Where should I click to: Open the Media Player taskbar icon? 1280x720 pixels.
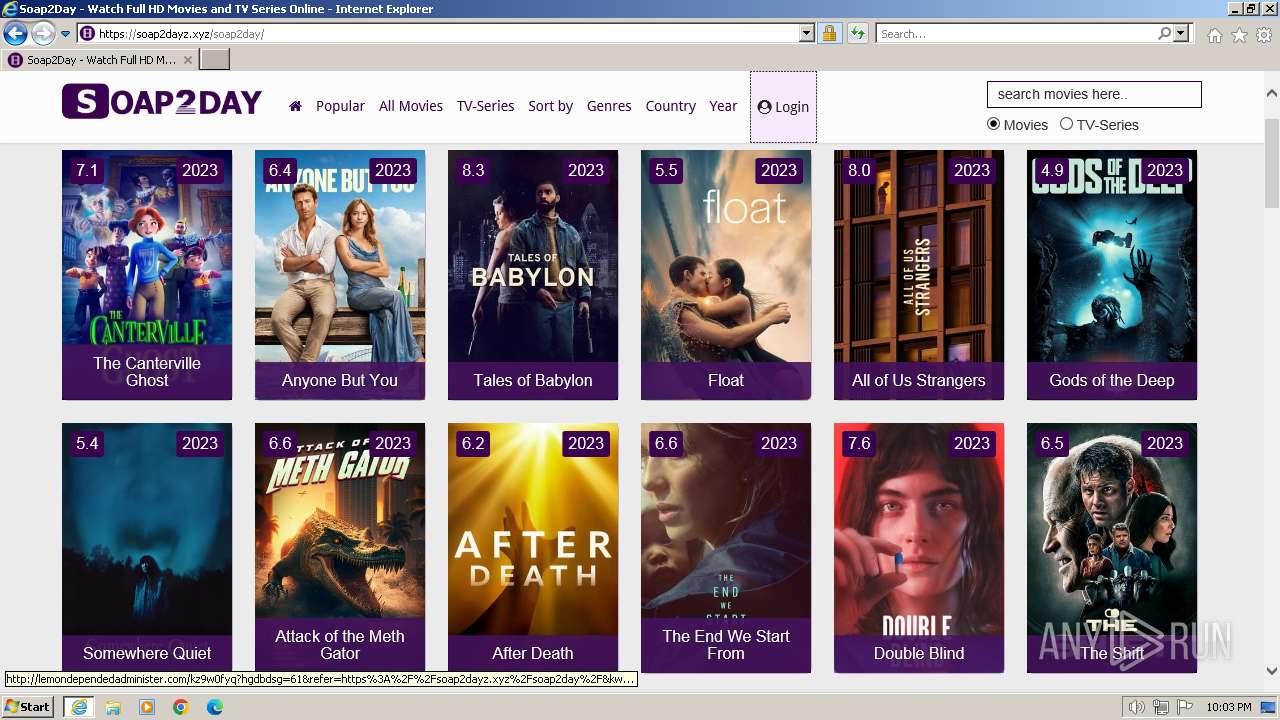(x=147, y=707)
